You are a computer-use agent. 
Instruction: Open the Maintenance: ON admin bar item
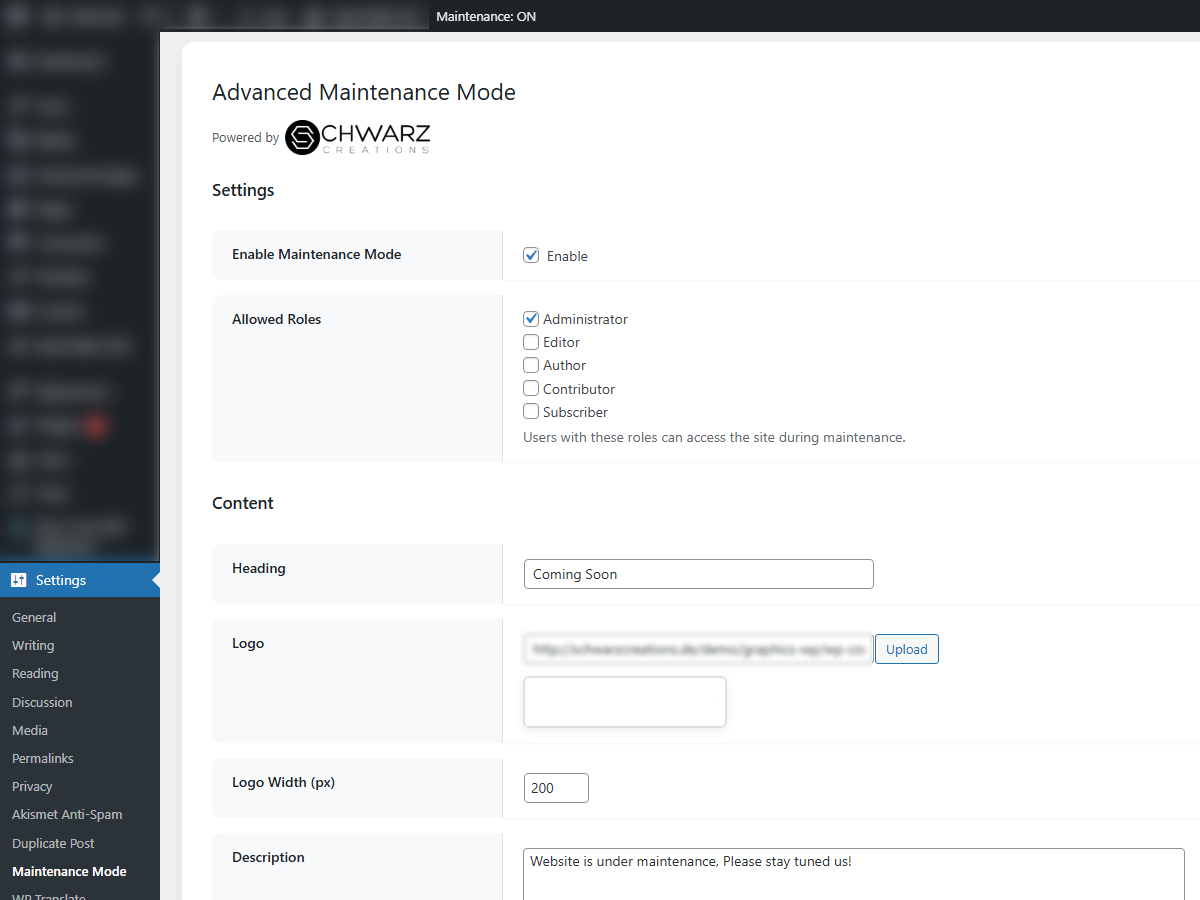pos(486,16)
